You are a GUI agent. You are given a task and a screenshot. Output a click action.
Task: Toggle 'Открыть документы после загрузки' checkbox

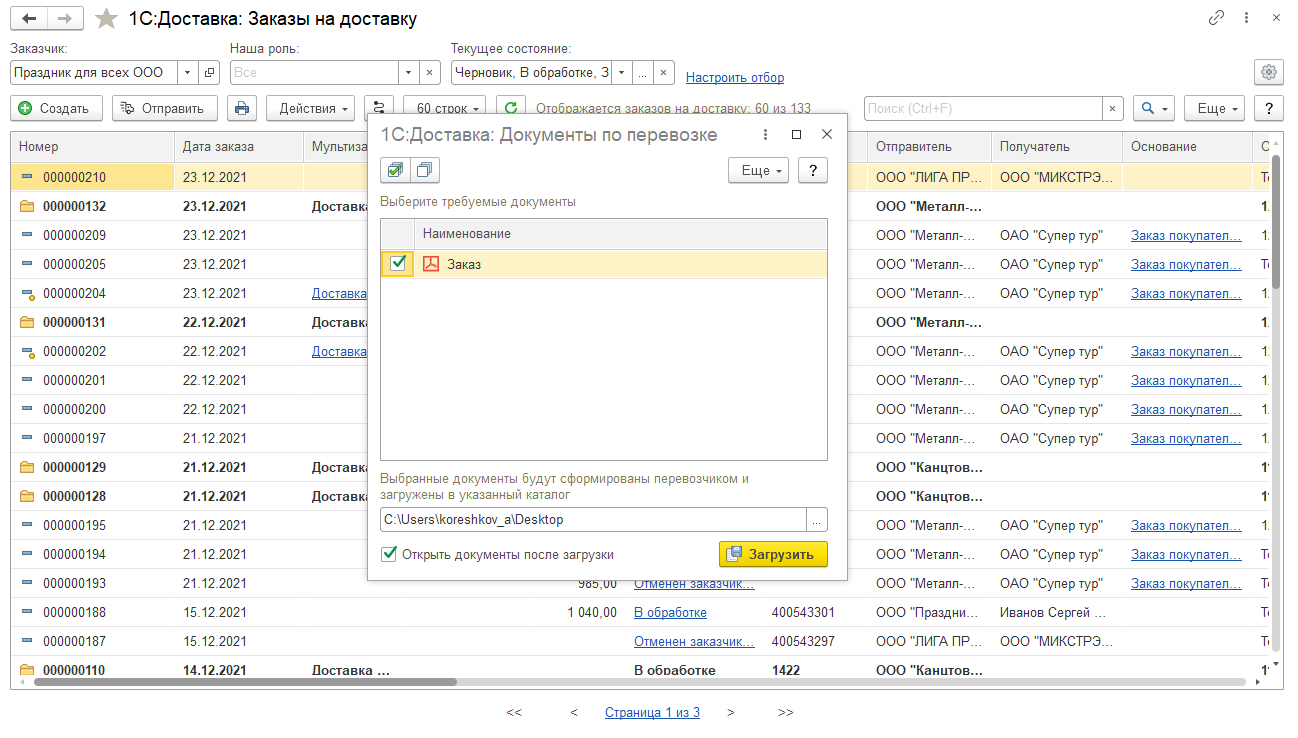390,554
